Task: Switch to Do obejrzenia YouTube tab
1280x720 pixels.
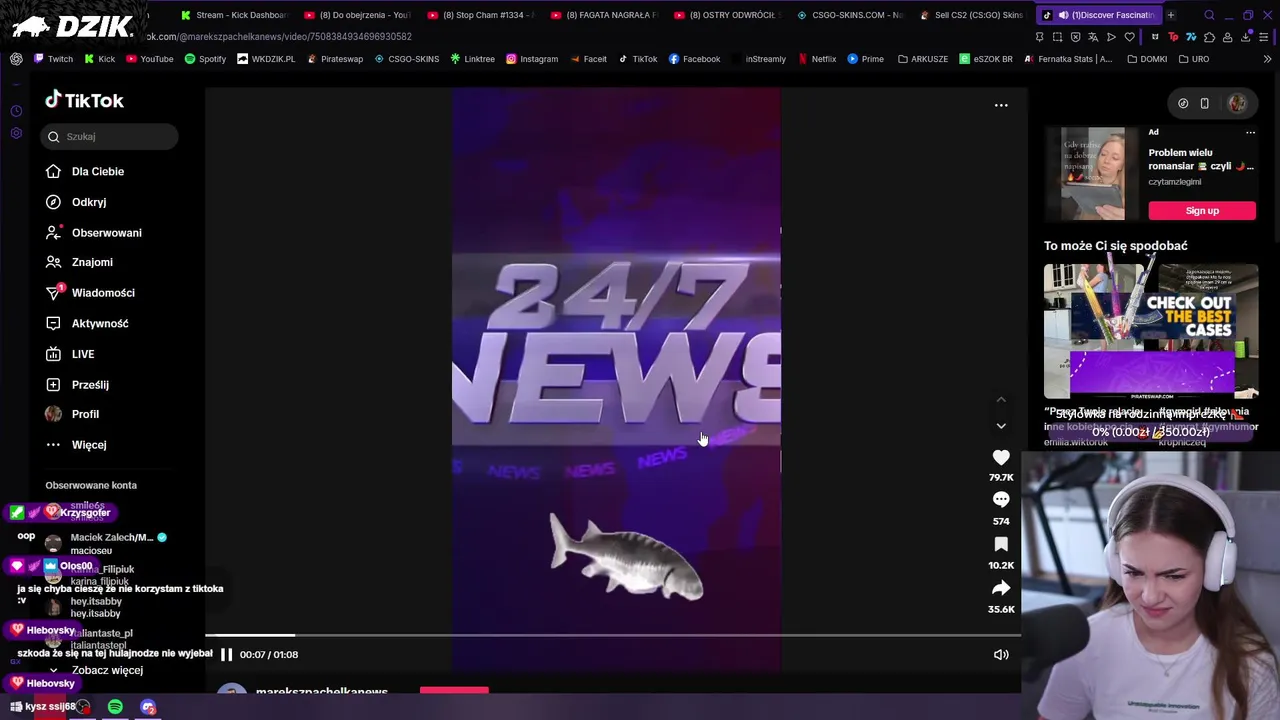Action: click(x=357, y=15)
